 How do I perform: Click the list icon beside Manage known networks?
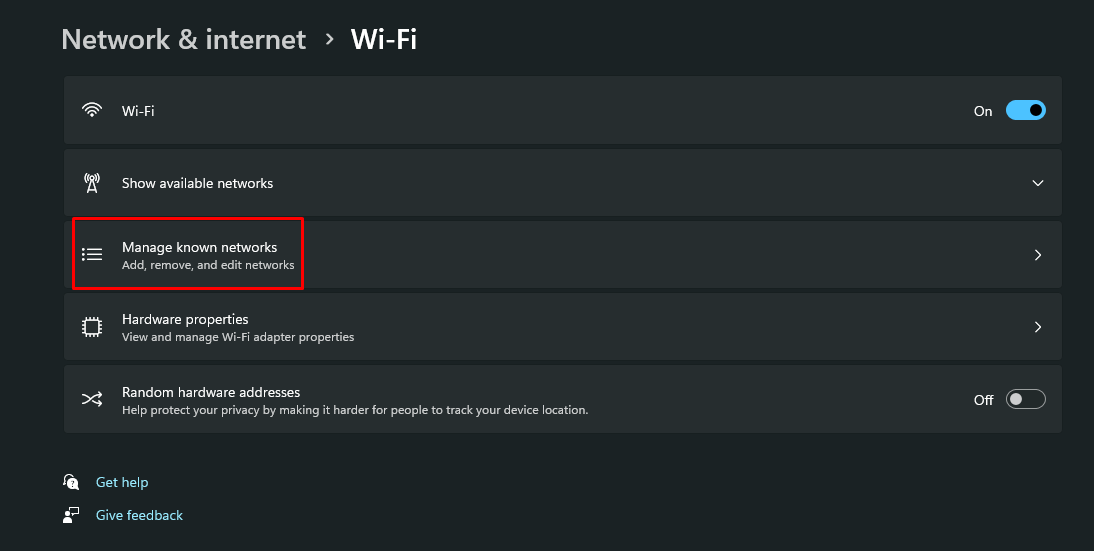[92, 255]
